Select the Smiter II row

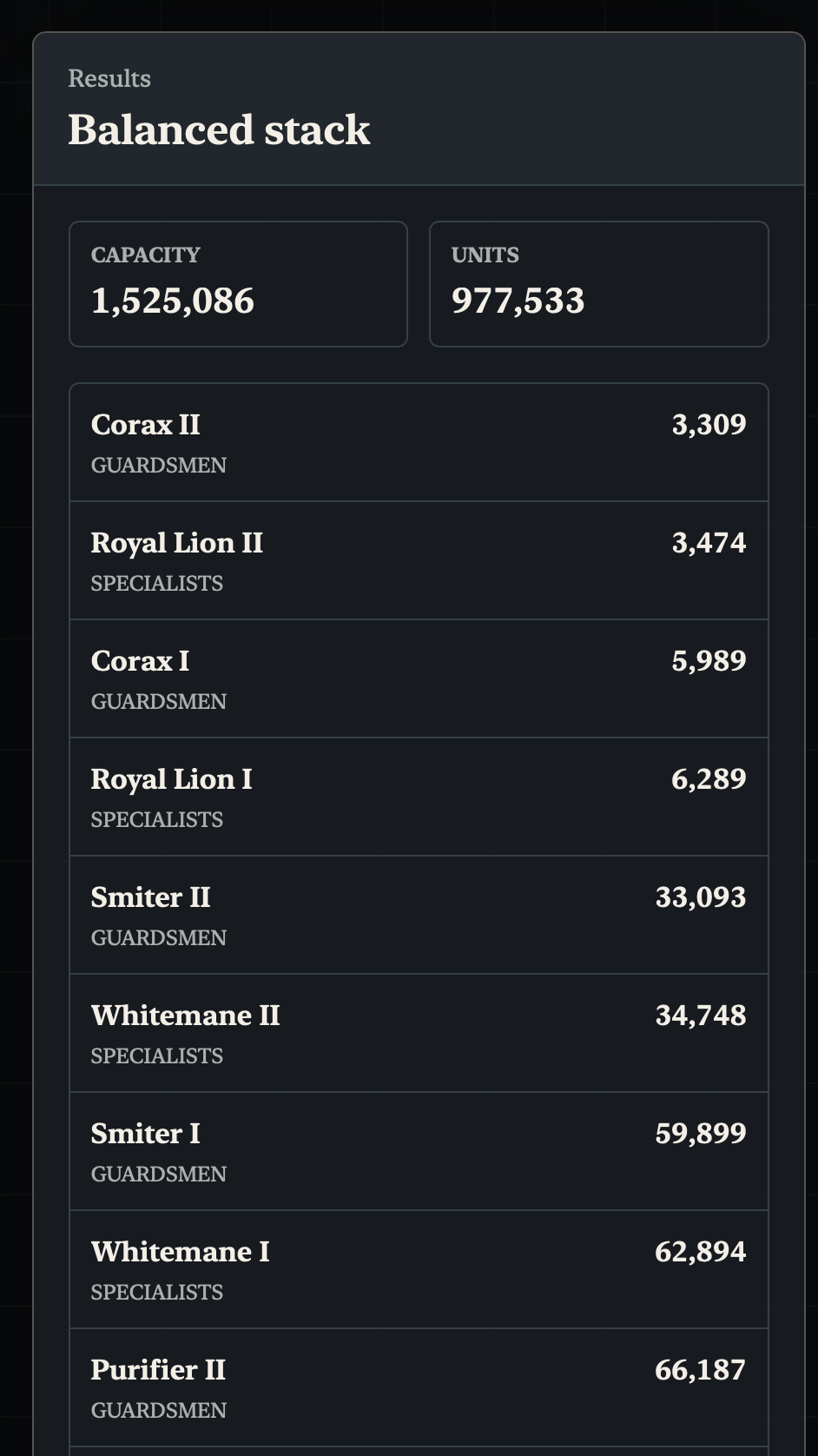click(419, 916)
